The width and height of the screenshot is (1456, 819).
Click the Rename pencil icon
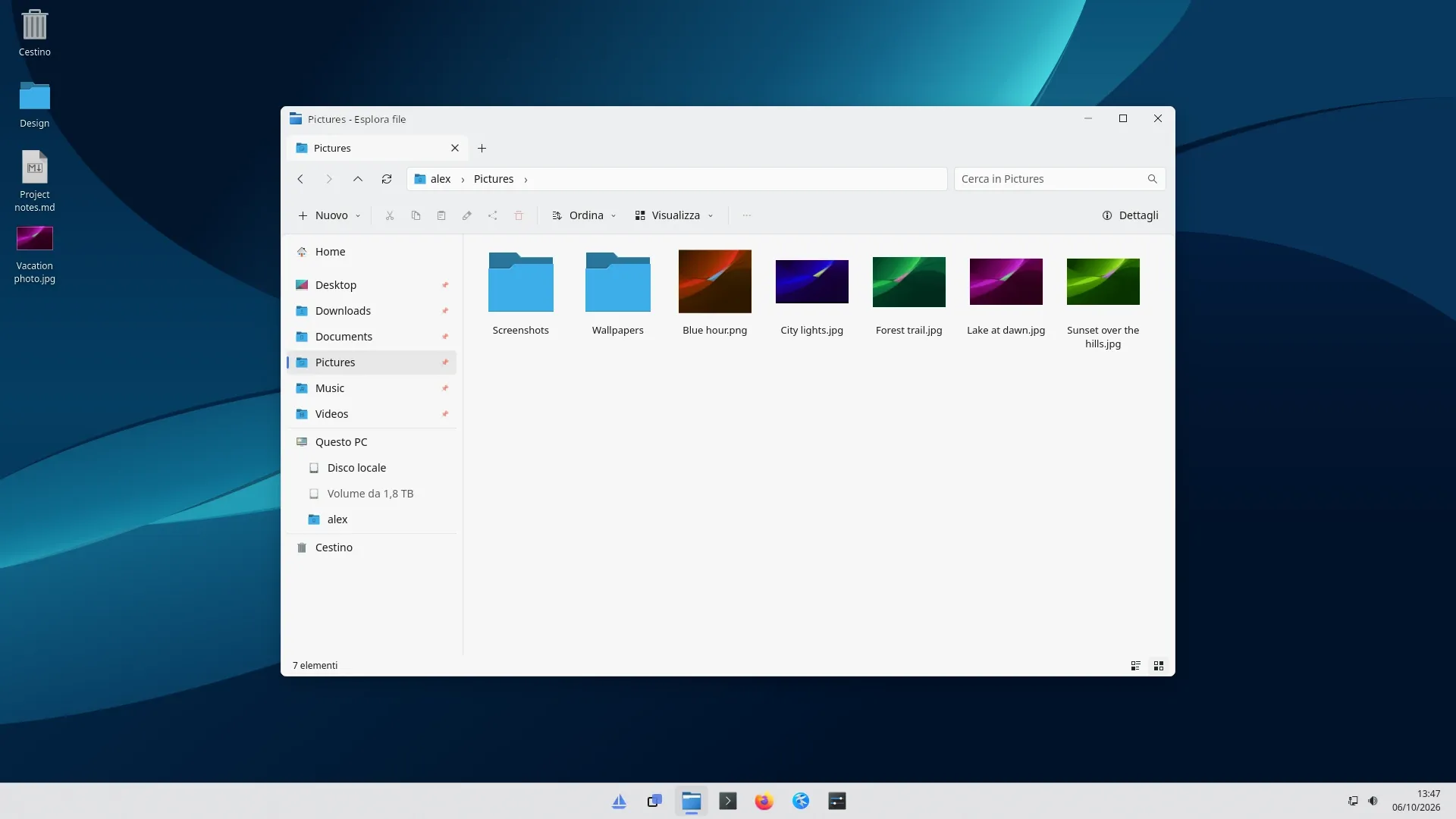pyautogui.click(x=467, y=215)
